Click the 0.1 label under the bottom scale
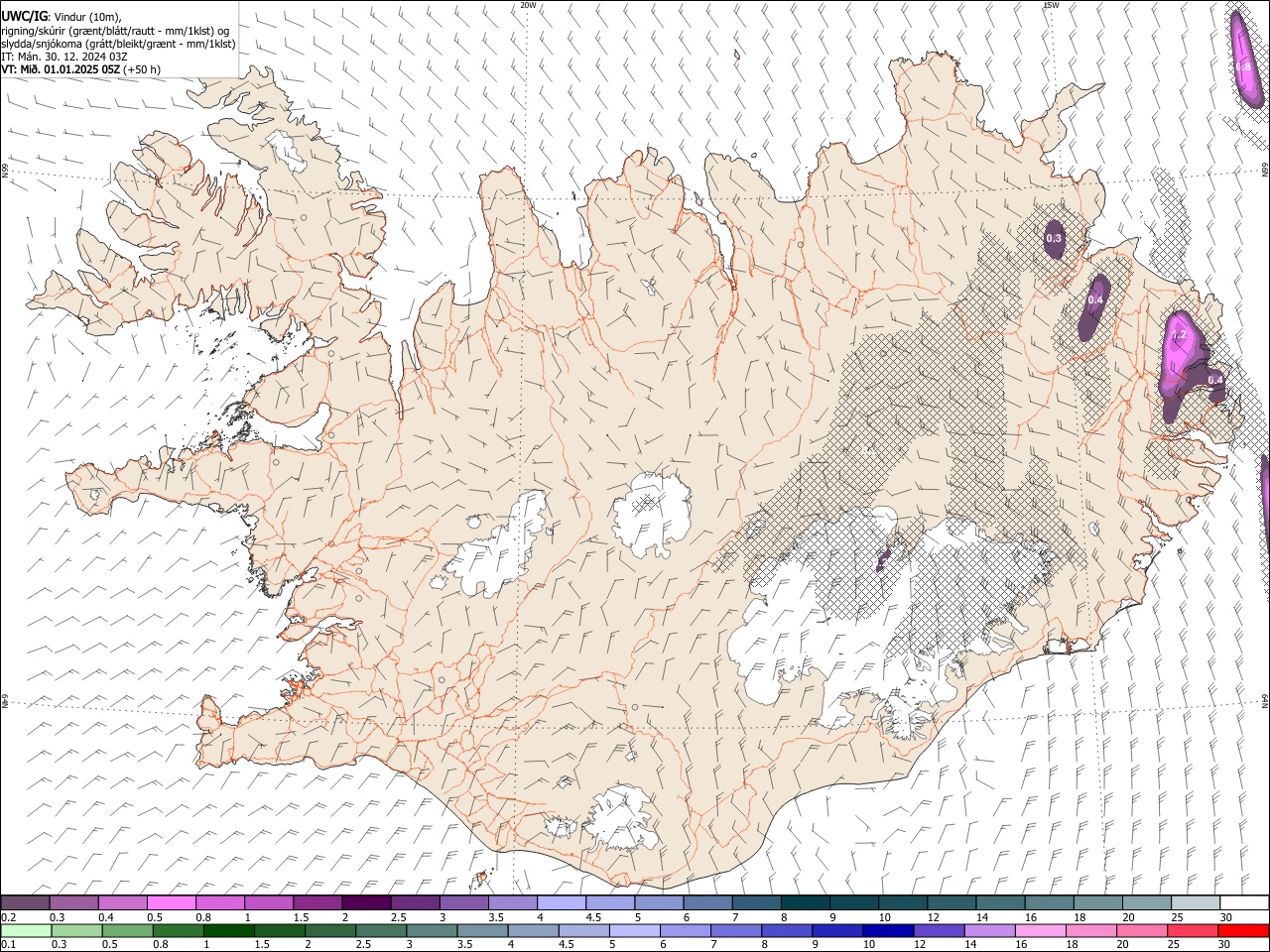1270x952 pixels. (x=8, y=945)
